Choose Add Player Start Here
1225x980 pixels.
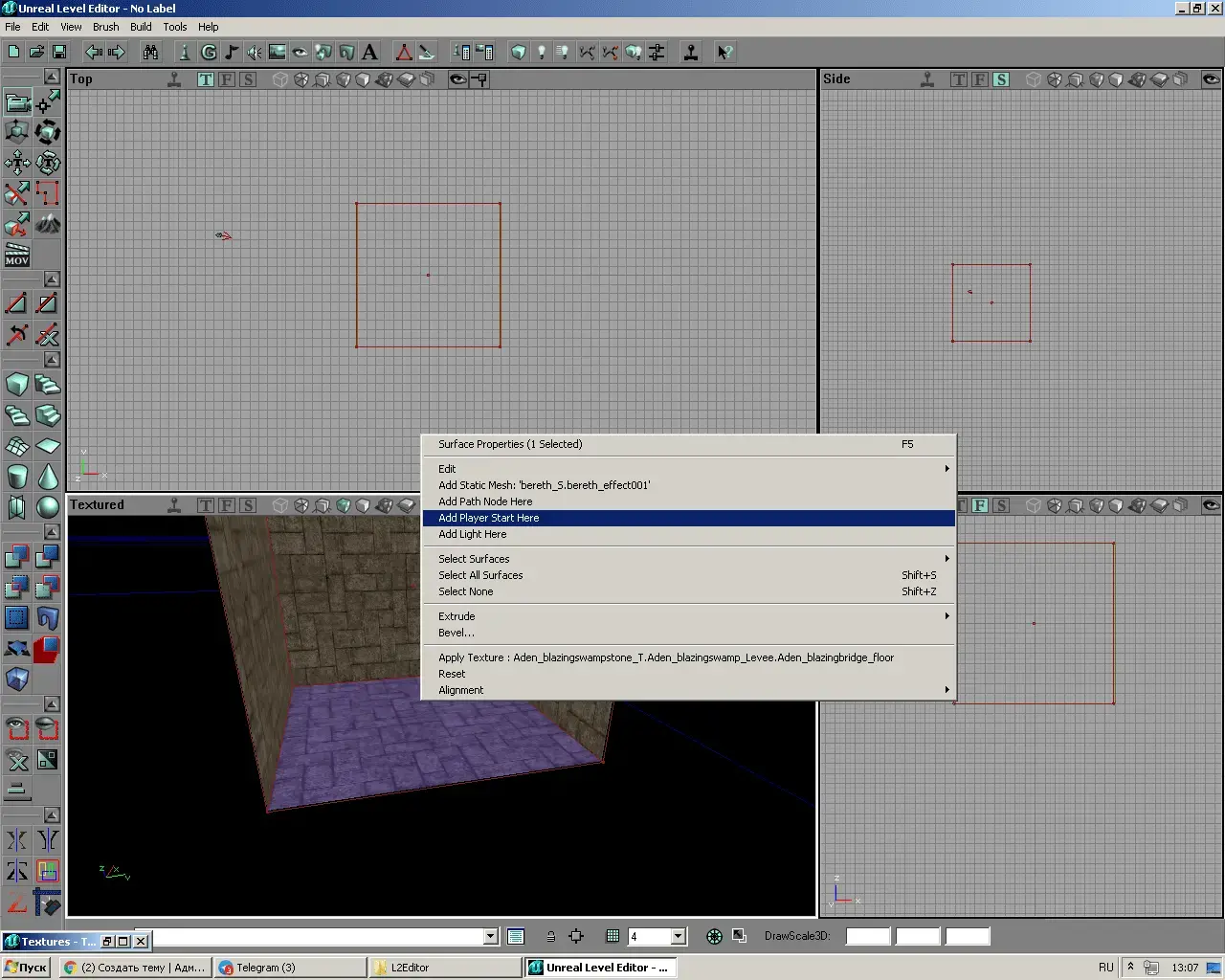[x=688, y=518]
